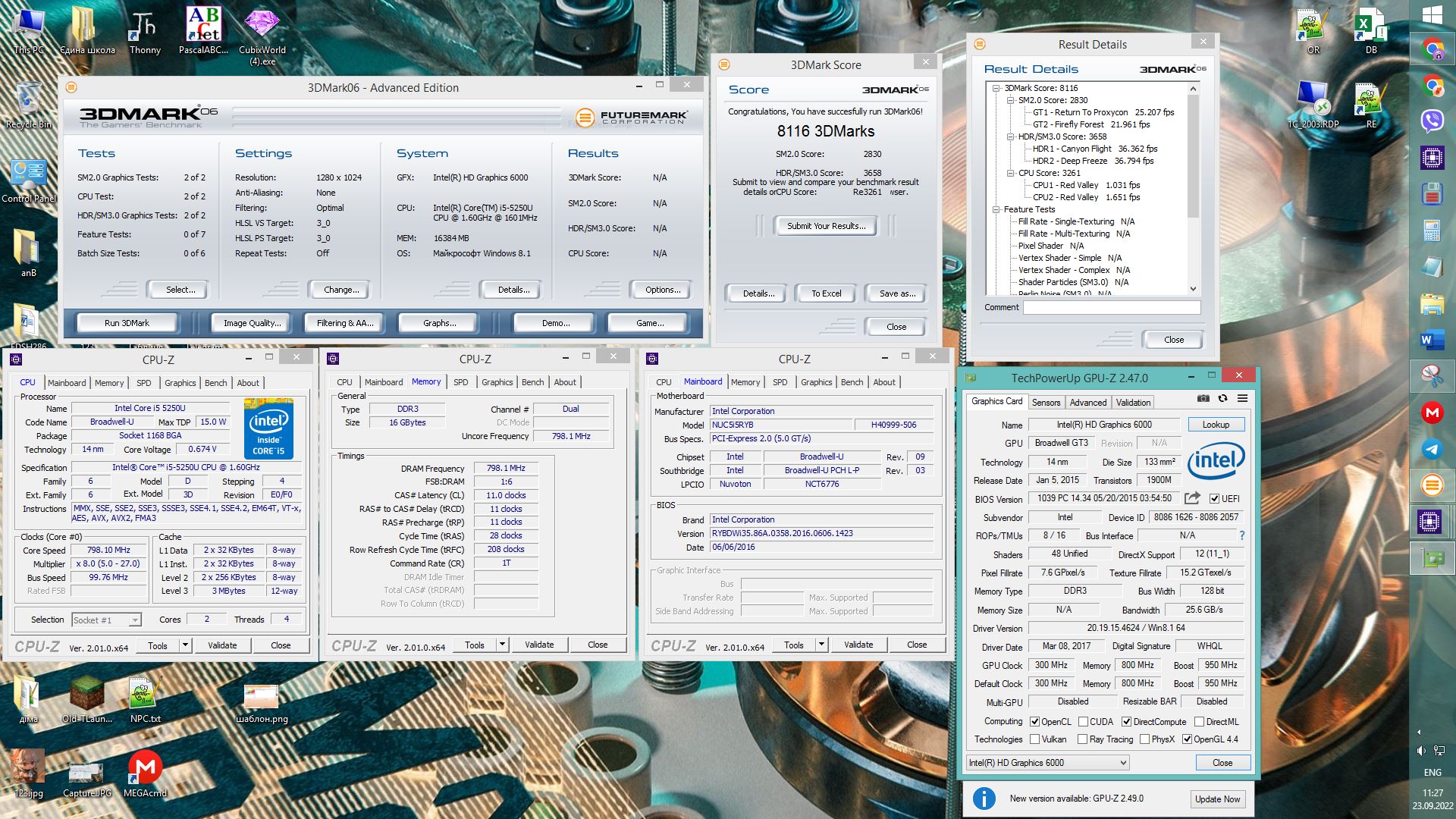Open Word from the taskbar

click(1432, 340)
